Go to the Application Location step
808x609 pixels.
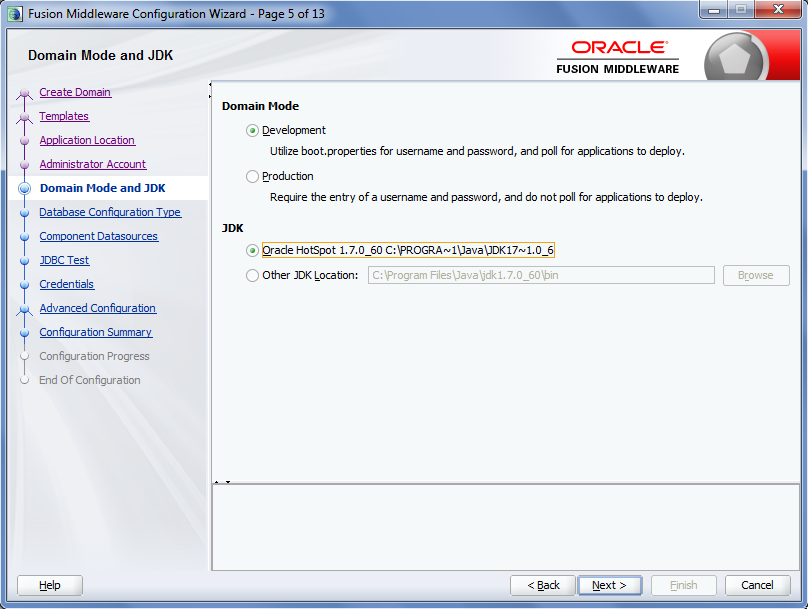(x=87, y=140)
